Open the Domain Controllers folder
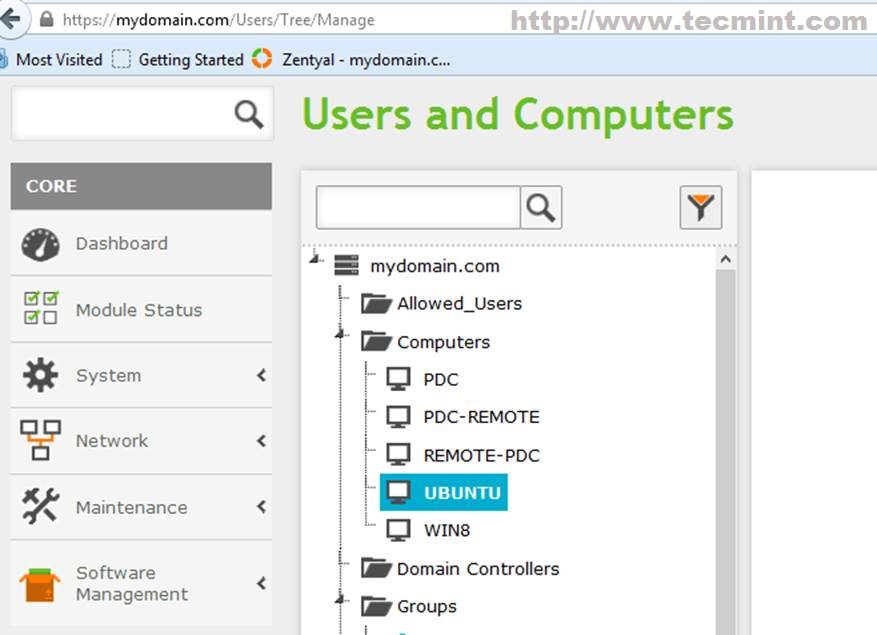877x635 pixels. [x=460, y=568]
